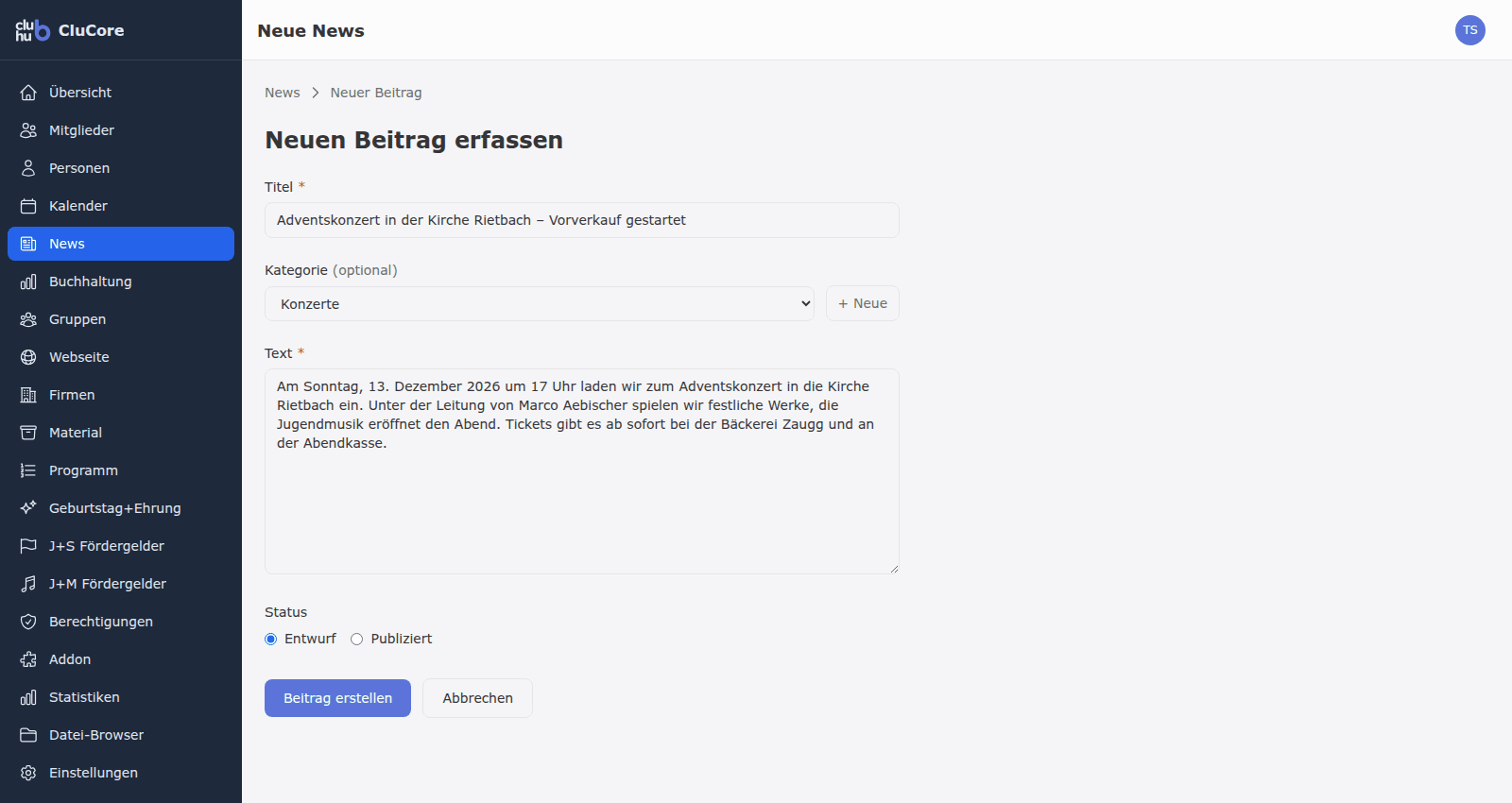Click the Firmen building icon

(28, 395)
